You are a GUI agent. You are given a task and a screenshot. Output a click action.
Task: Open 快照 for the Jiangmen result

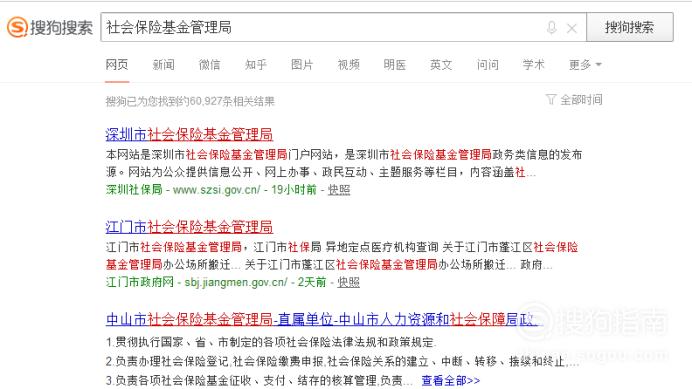[349, 282]
